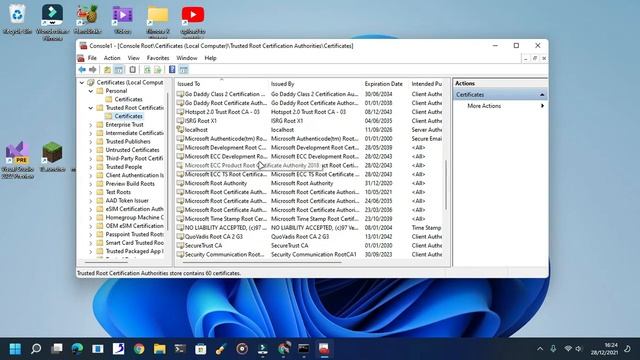Open Microsoft Edge from the taskbar
This screenshot has width=640, height=360.
(77, 349)
